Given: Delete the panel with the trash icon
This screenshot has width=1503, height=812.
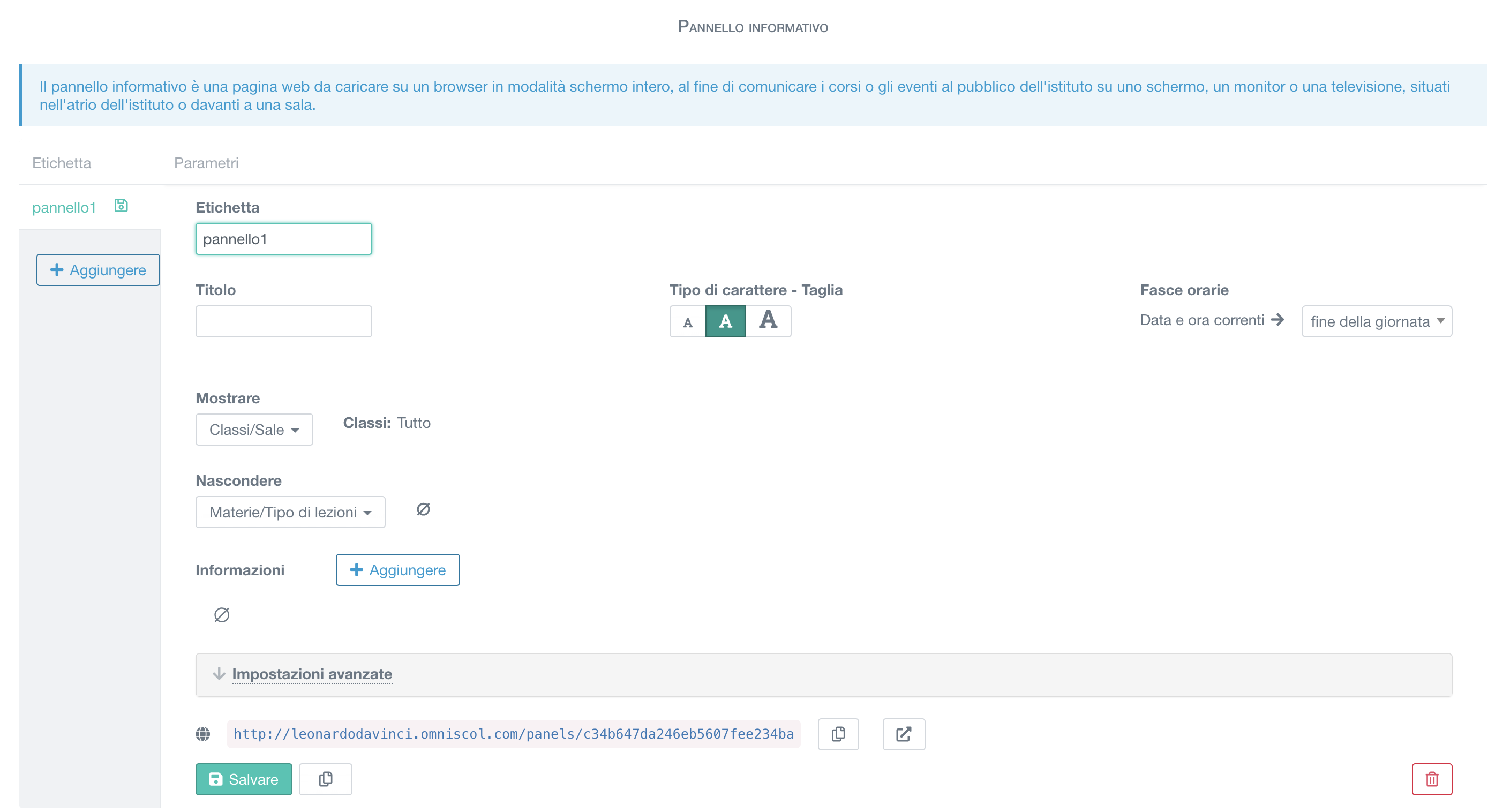Looking at the screenshot, I should 1431,779.
